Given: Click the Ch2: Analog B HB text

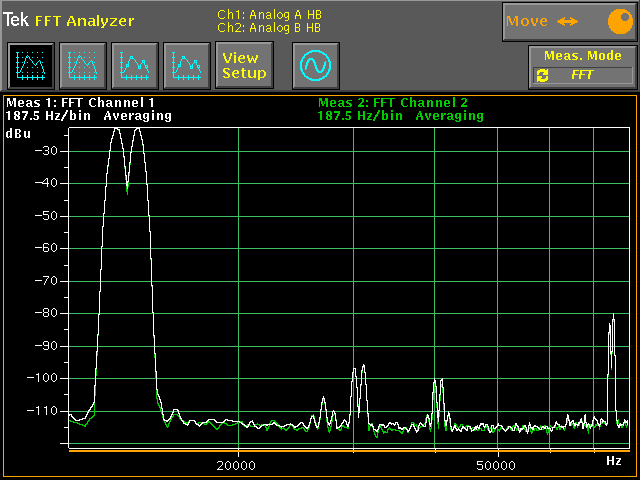Looking at the screenshot, I should point(269,28).
